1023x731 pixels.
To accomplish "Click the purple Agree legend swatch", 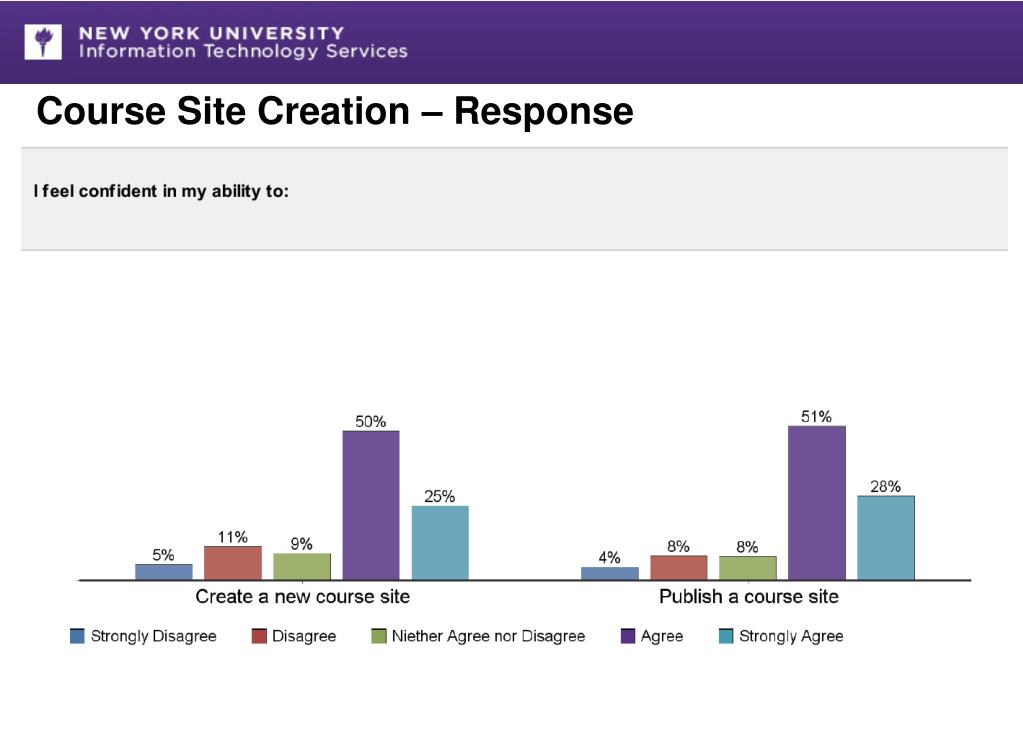I will pyautogui.click(x=628, y=636).
